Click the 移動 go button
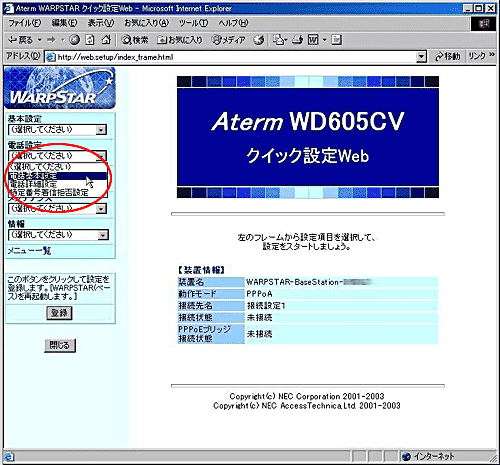This screenshot has height=465, width=500. click(447, 57)
